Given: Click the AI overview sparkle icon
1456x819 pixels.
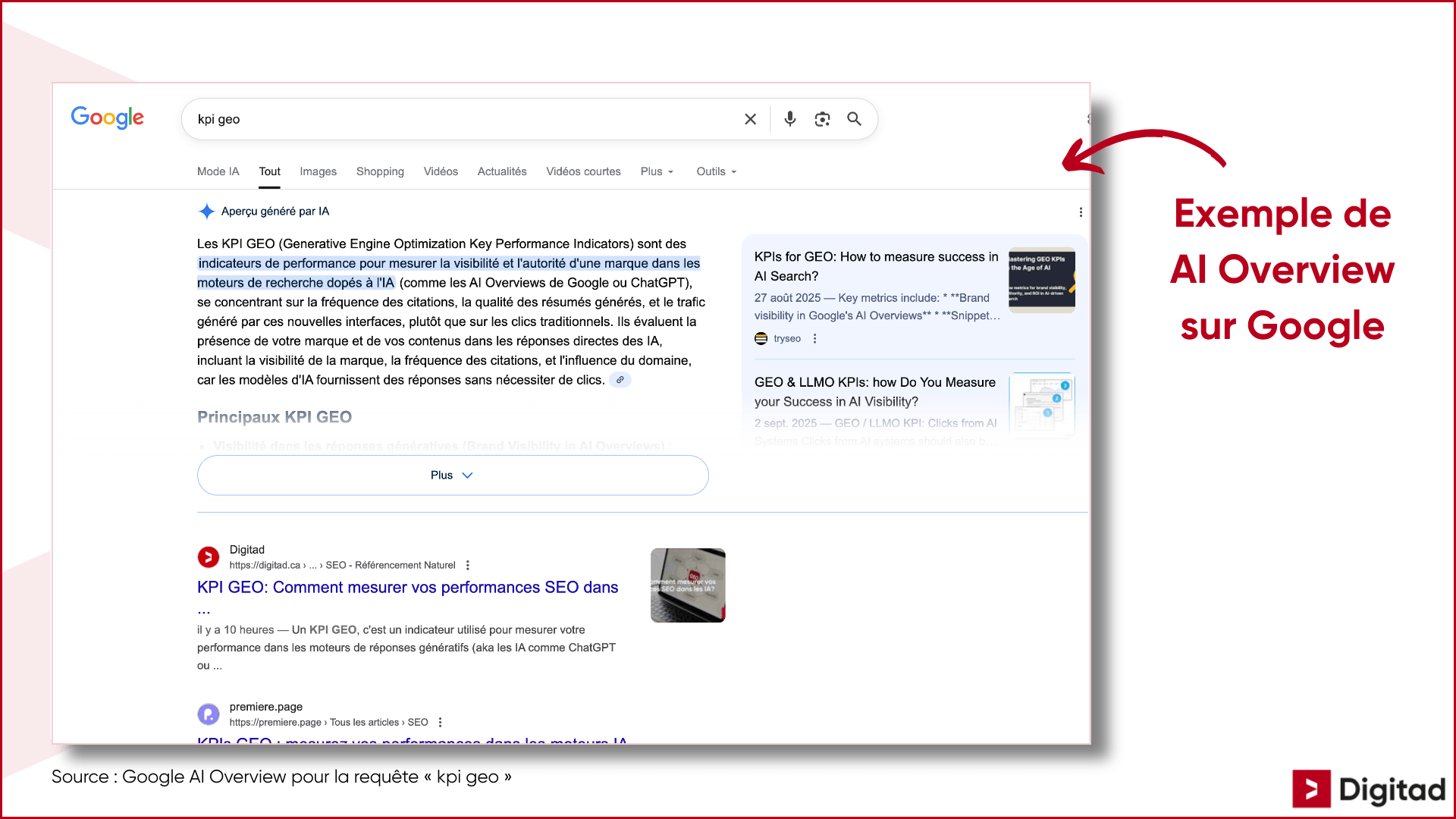Looking at the screenshot, I should point(206,212).
